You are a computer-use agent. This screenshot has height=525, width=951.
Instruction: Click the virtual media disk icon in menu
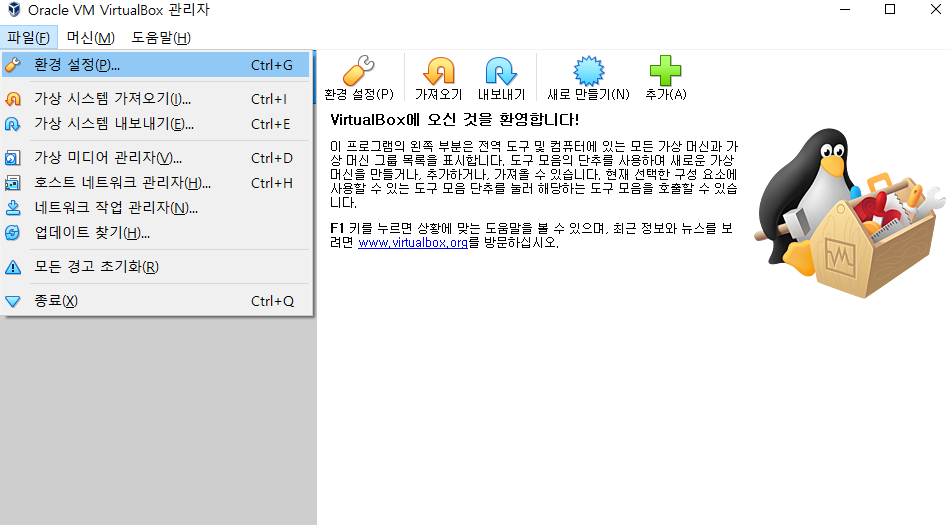[13, 158]
